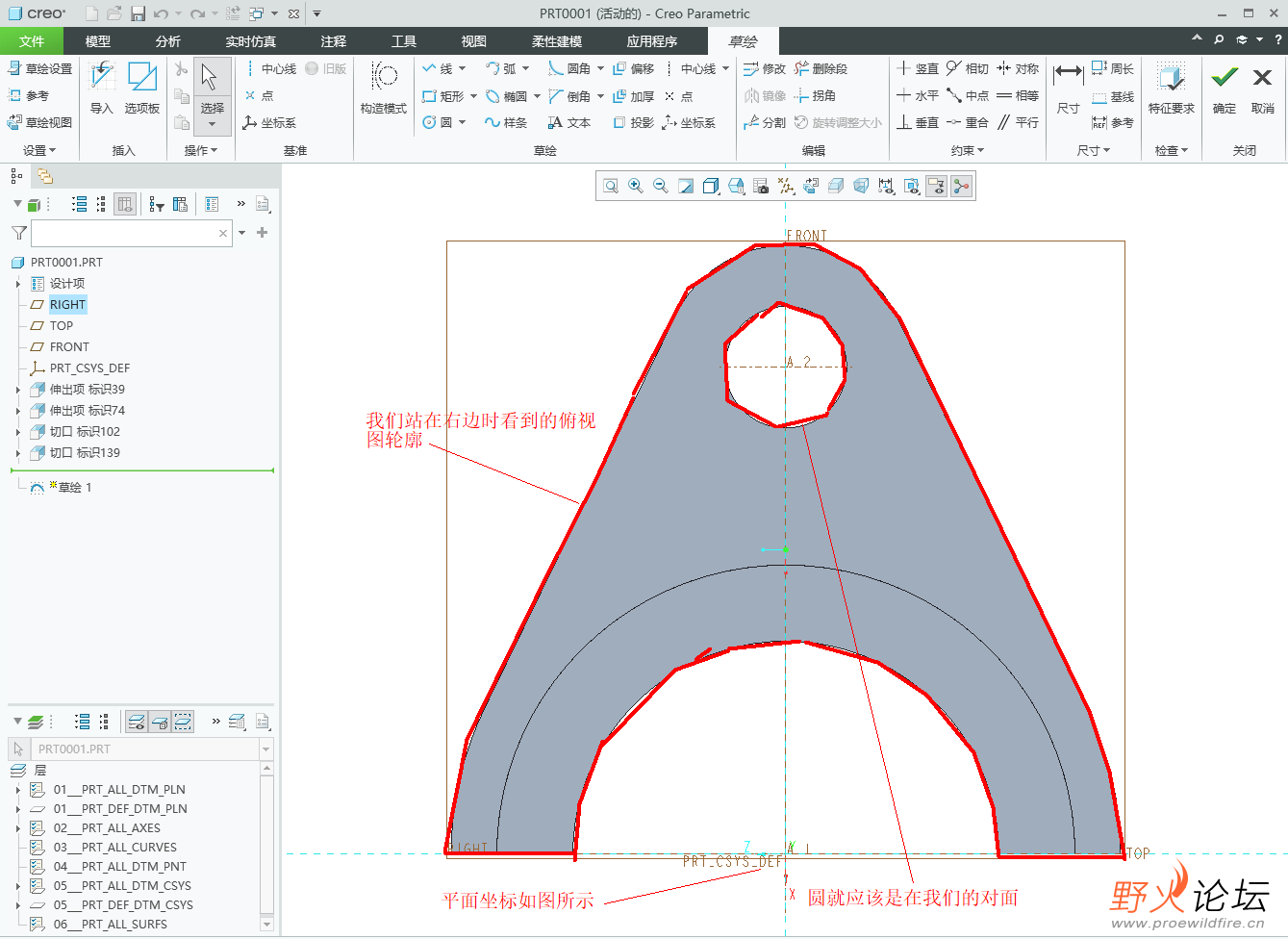Select the 弧 arc tool
This screenshot has width=1288, height=939.
(x=500, y=69)
